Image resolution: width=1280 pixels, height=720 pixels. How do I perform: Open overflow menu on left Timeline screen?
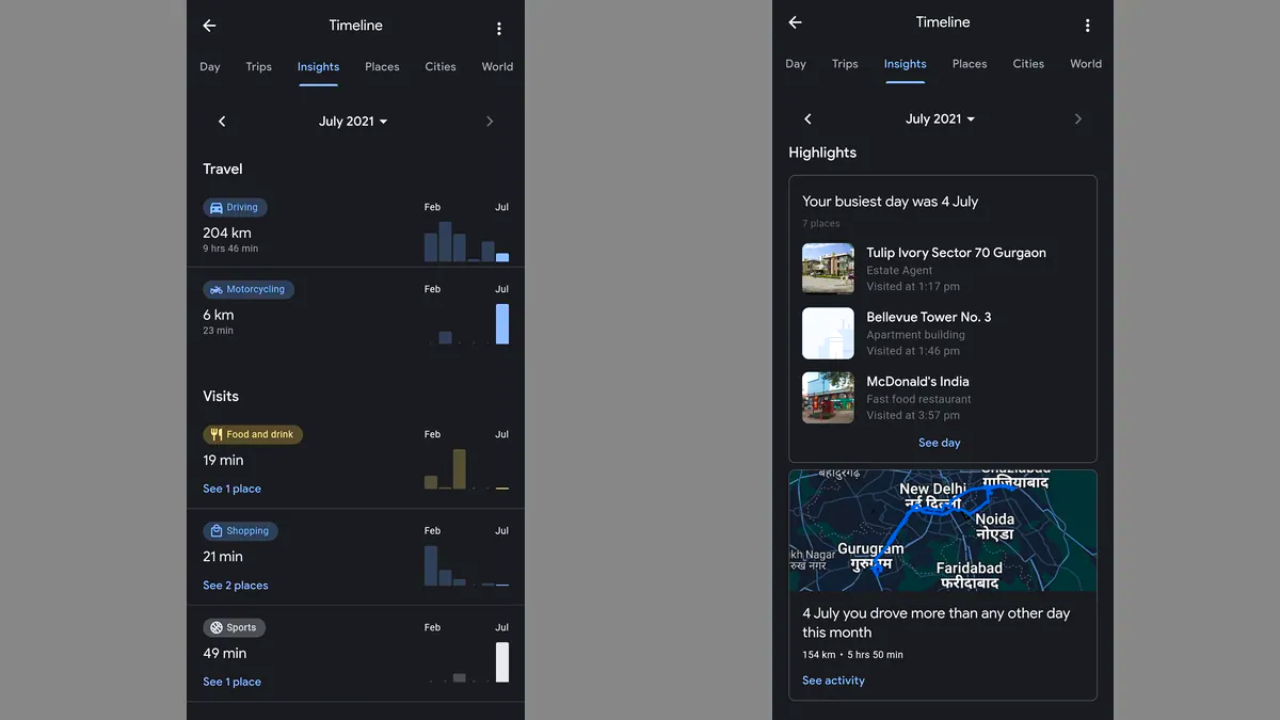click(x=499, y=29)
